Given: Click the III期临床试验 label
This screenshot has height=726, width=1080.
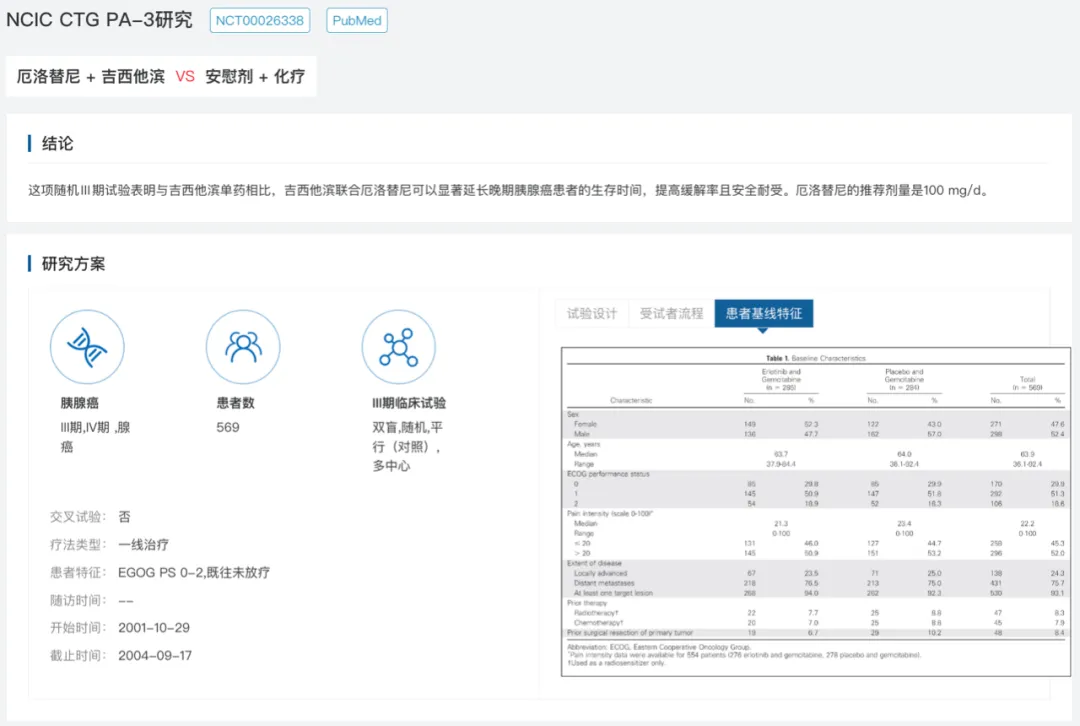Looking at the screenshot, I should (408, 403).
